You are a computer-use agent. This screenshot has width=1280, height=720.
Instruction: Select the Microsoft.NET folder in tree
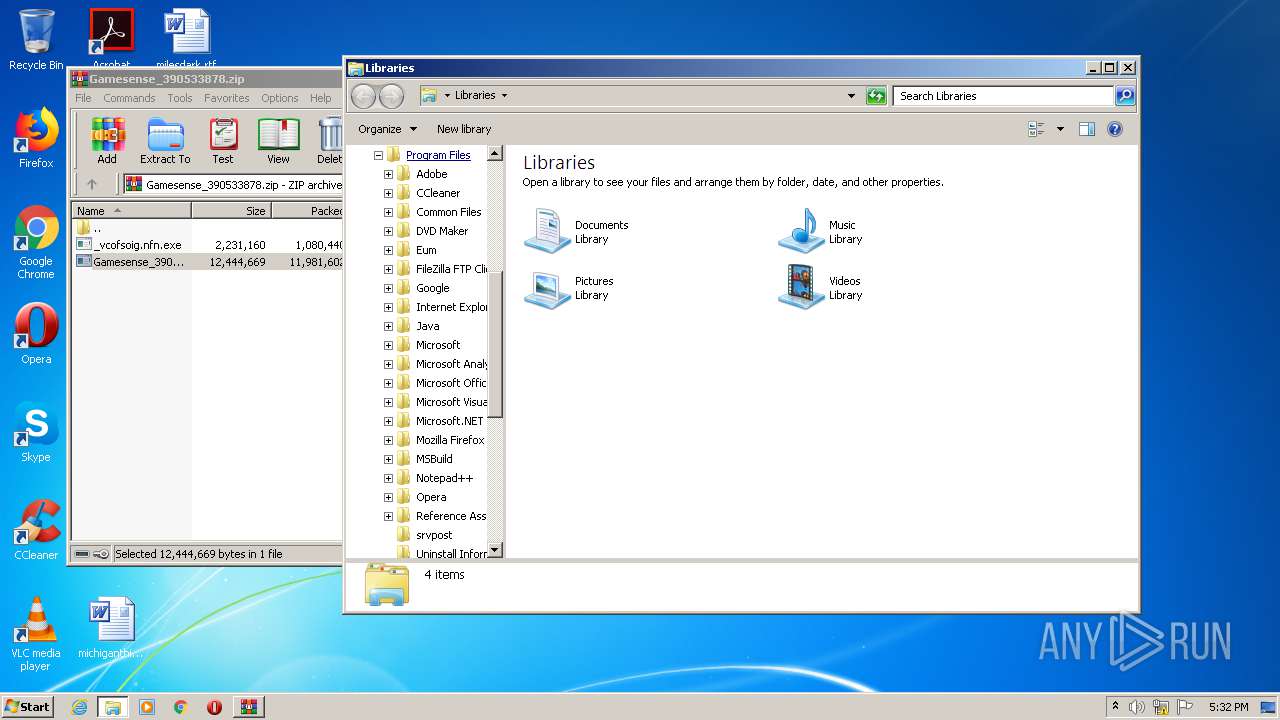(449, 421)
